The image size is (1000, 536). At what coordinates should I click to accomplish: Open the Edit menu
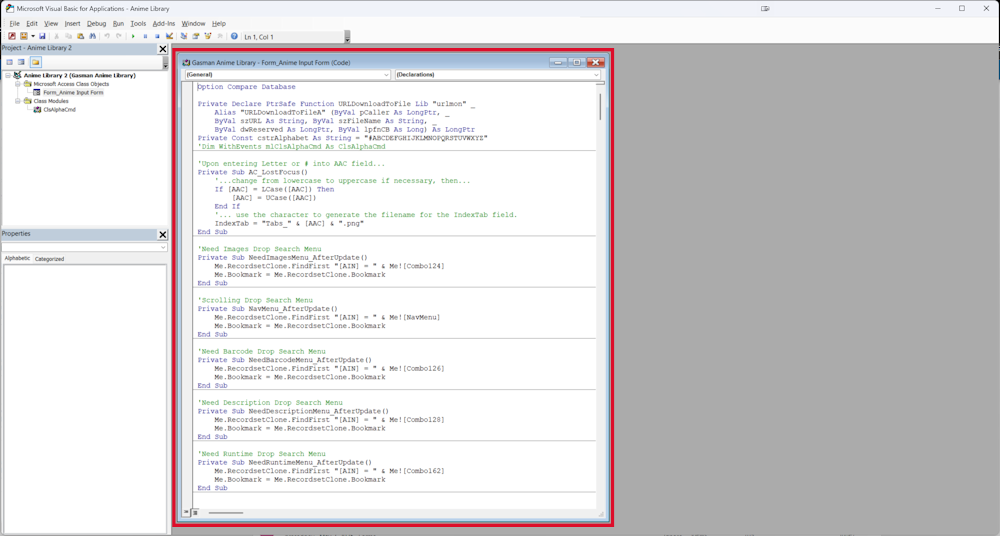pyautogui.click(x=32, y=24)
